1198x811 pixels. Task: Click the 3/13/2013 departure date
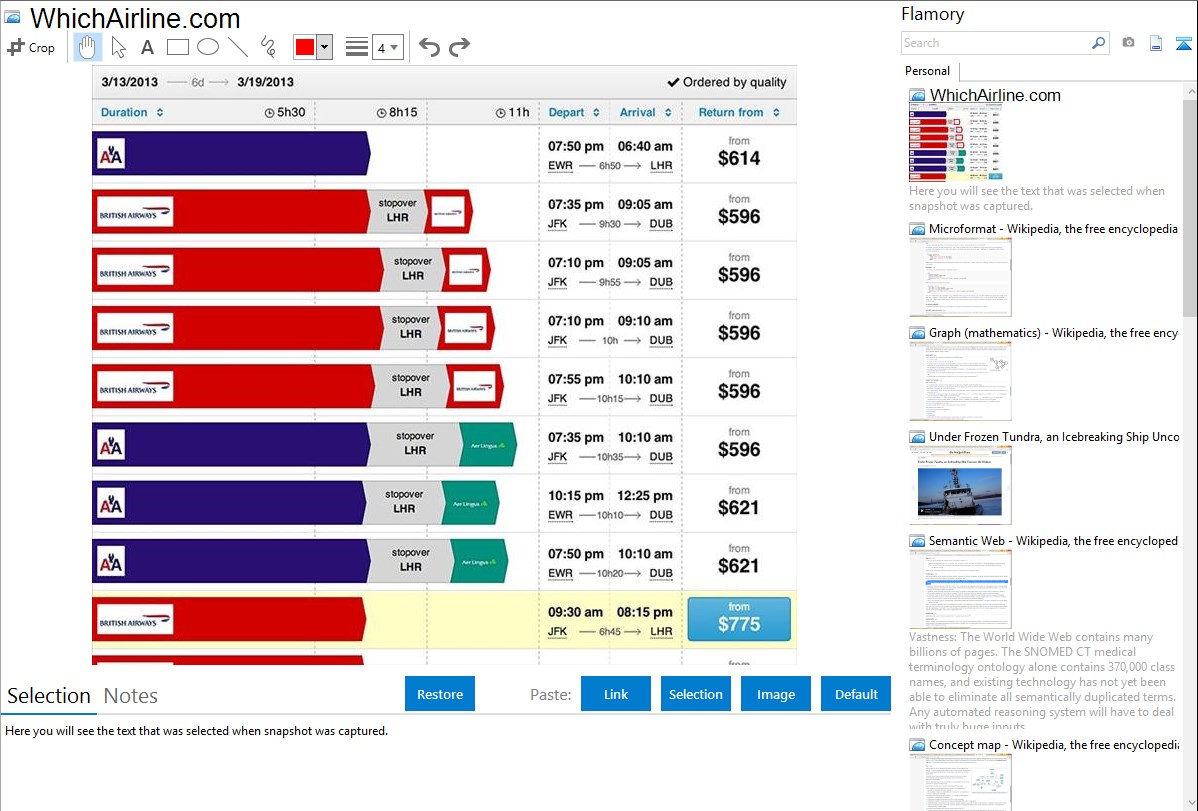pos(129,82)
